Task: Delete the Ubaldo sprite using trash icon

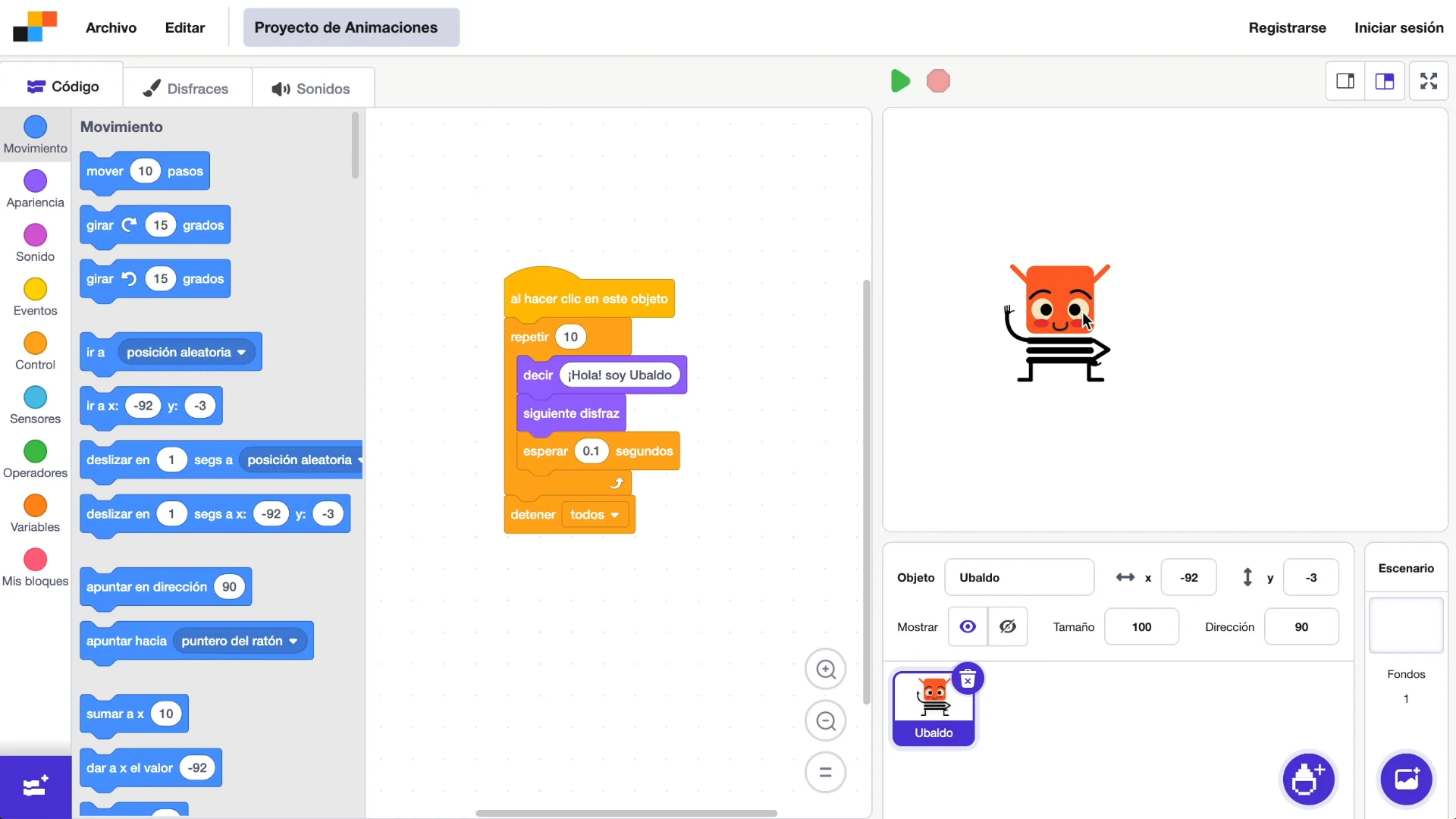Action: coord(968,679)
